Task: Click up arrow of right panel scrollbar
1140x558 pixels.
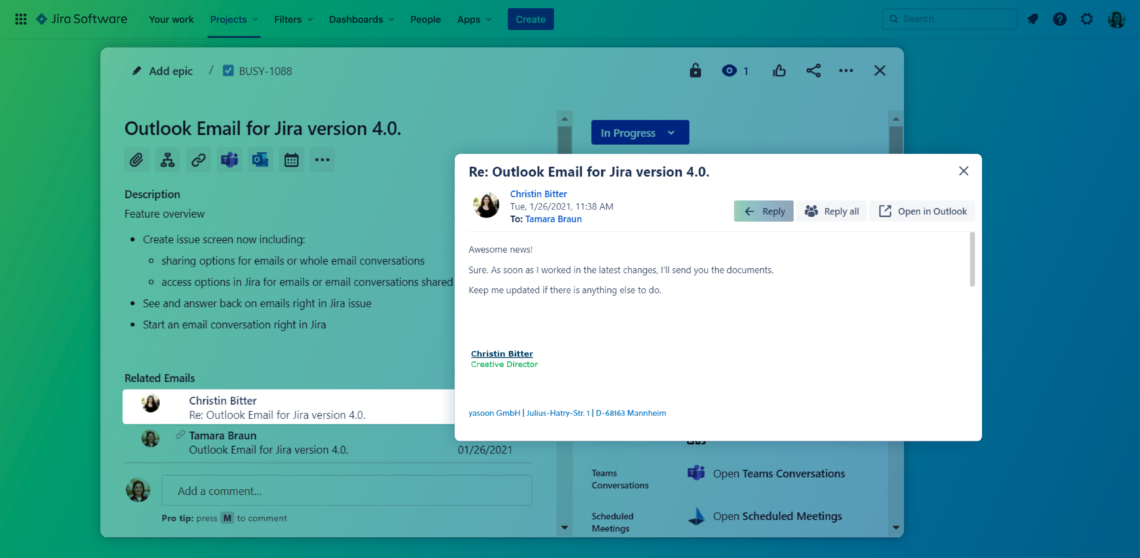Action: tap(896, 119)
